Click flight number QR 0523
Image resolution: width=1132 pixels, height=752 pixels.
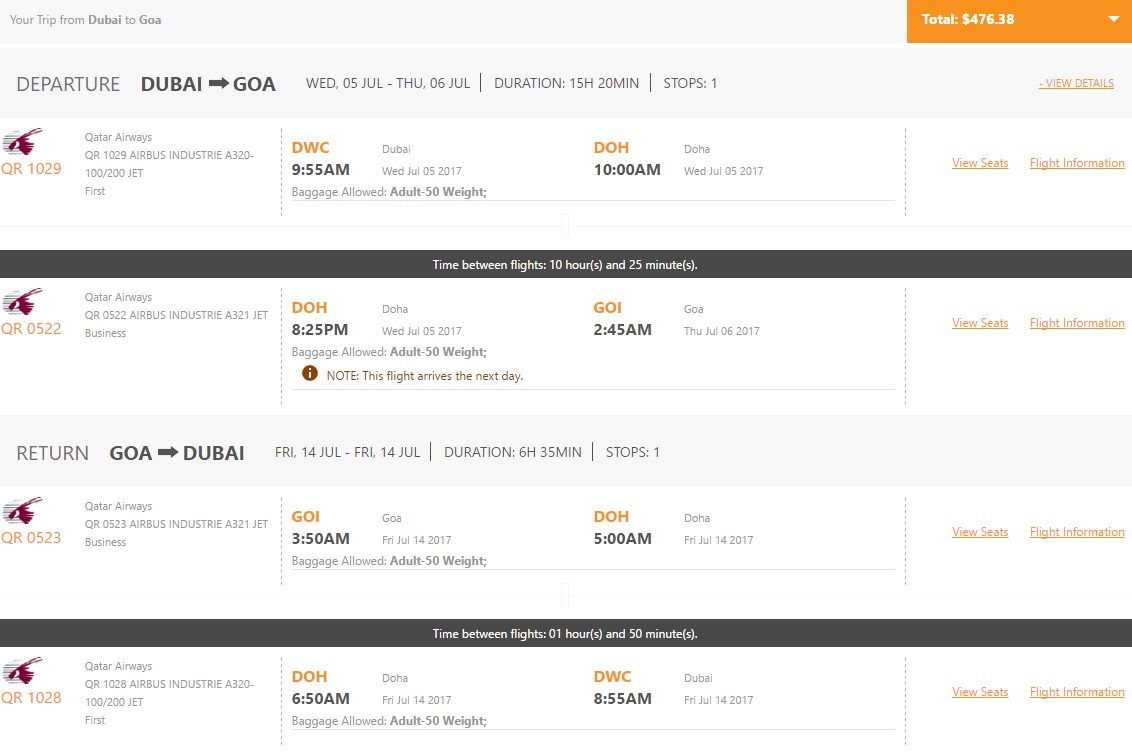click(31, 538)
